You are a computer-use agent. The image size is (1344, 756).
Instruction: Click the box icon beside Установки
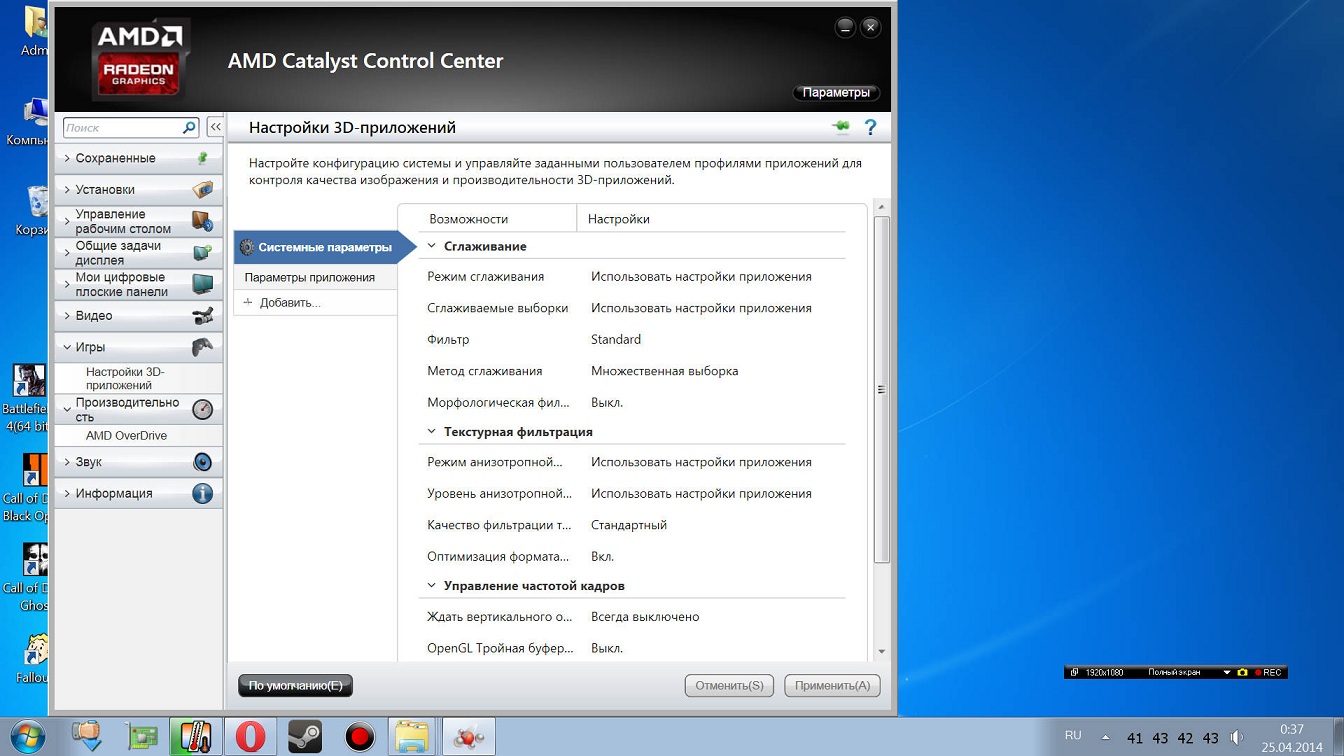click(202, 189)
